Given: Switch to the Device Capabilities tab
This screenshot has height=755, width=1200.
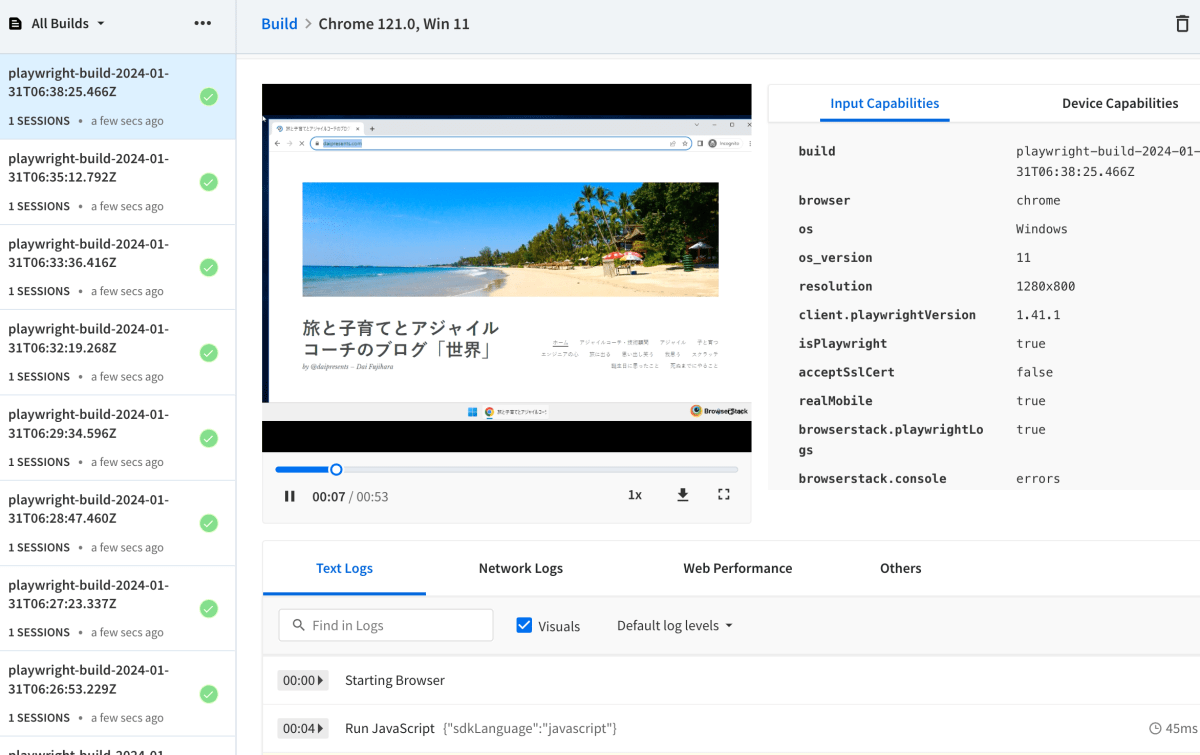Looking at the screenshot, I should pyautogui.click(x=1119, y=103).
